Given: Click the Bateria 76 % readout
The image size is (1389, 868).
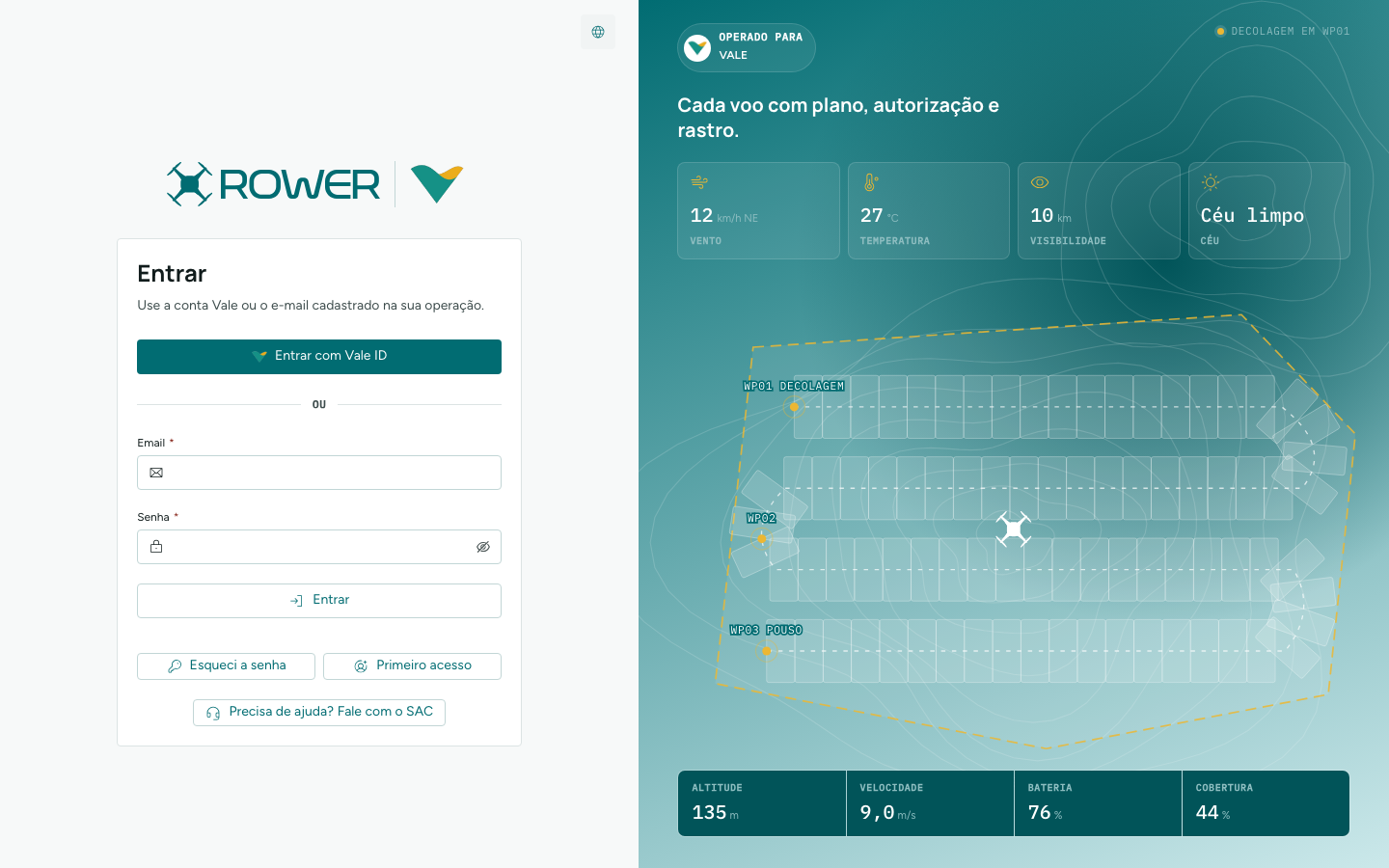Looking at the screenshot, I should [x=1098, y=803].
